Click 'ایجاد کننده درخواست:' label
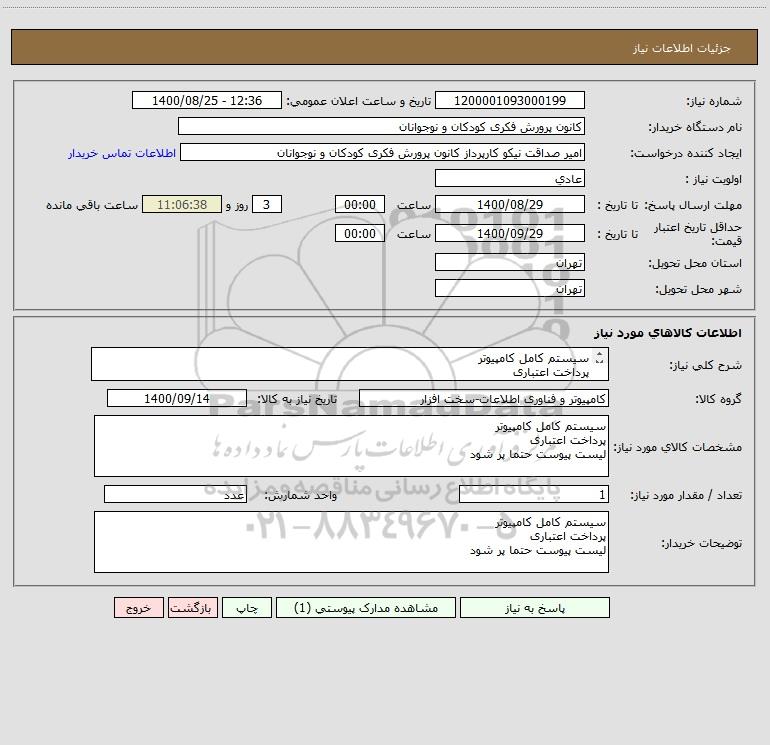 coord(686,153)
